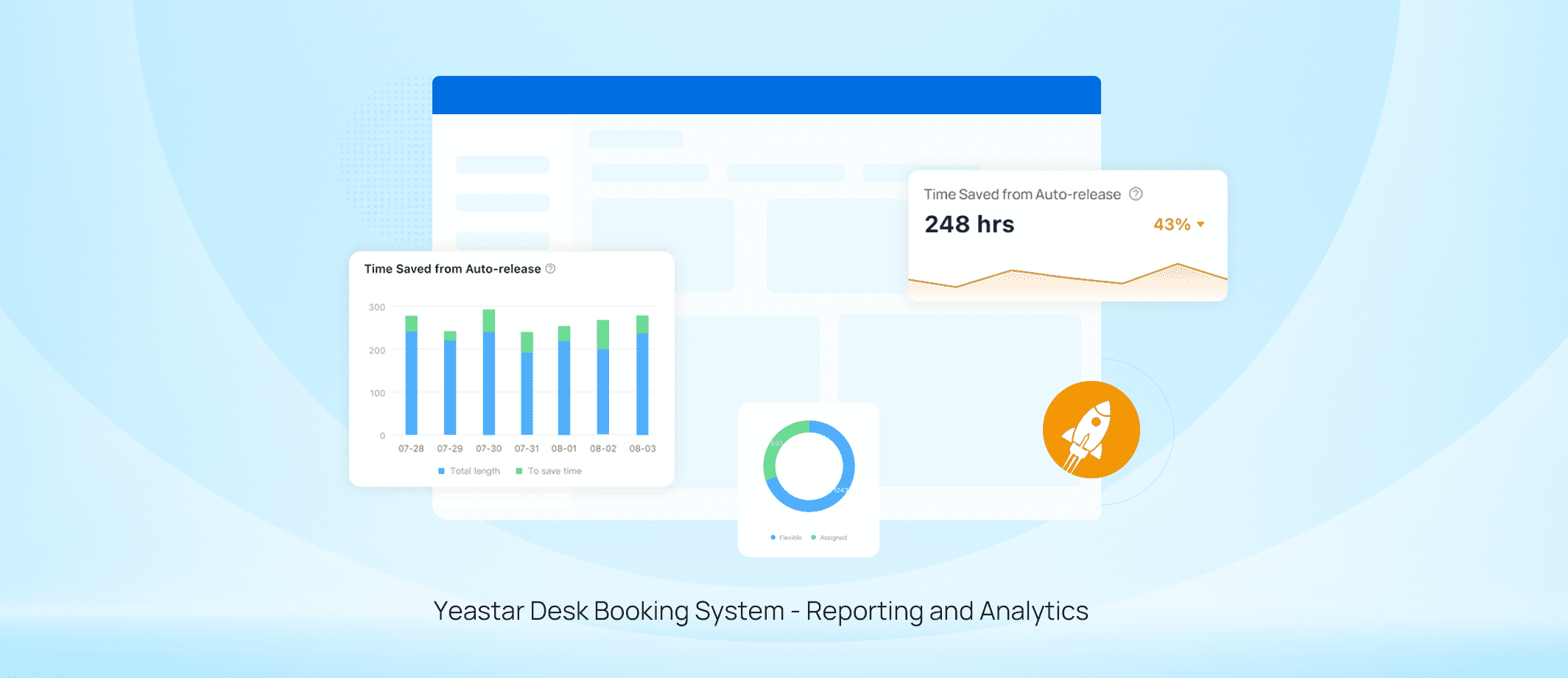Click the 43% downward trend arrow
This screenshot has width=1568, height=678.
coord(1200,224)
